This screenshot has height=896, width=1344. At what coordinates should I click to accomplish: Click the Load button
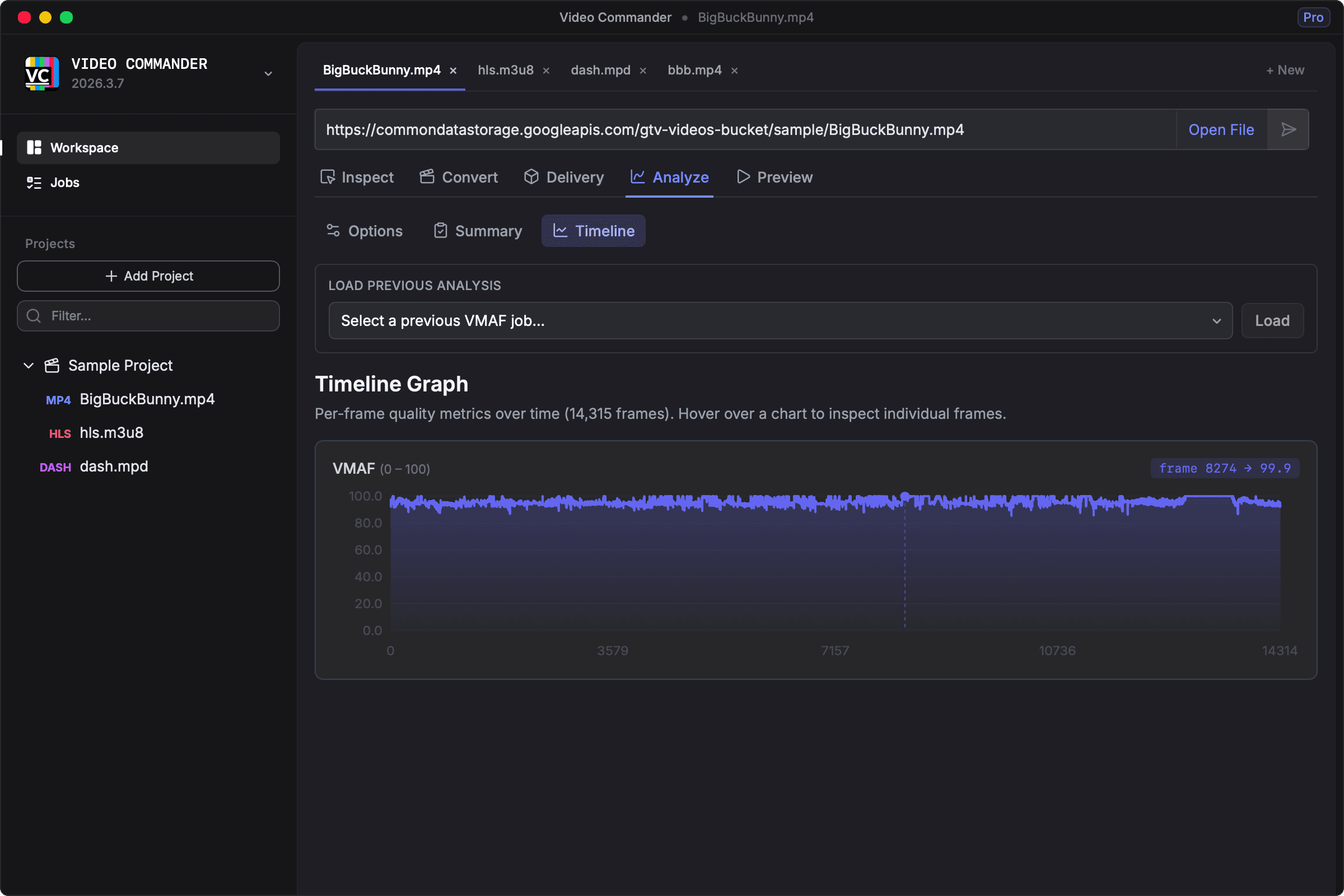click(x=1272, y=320)
